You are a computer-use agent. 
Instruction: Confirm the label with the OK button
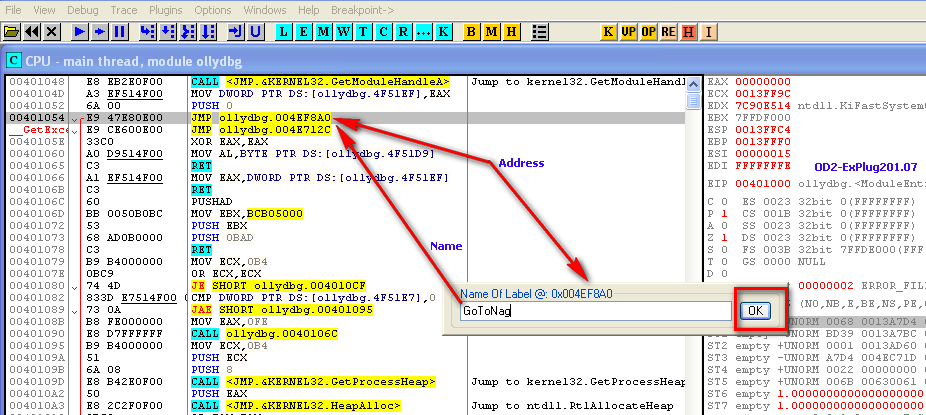755,311
